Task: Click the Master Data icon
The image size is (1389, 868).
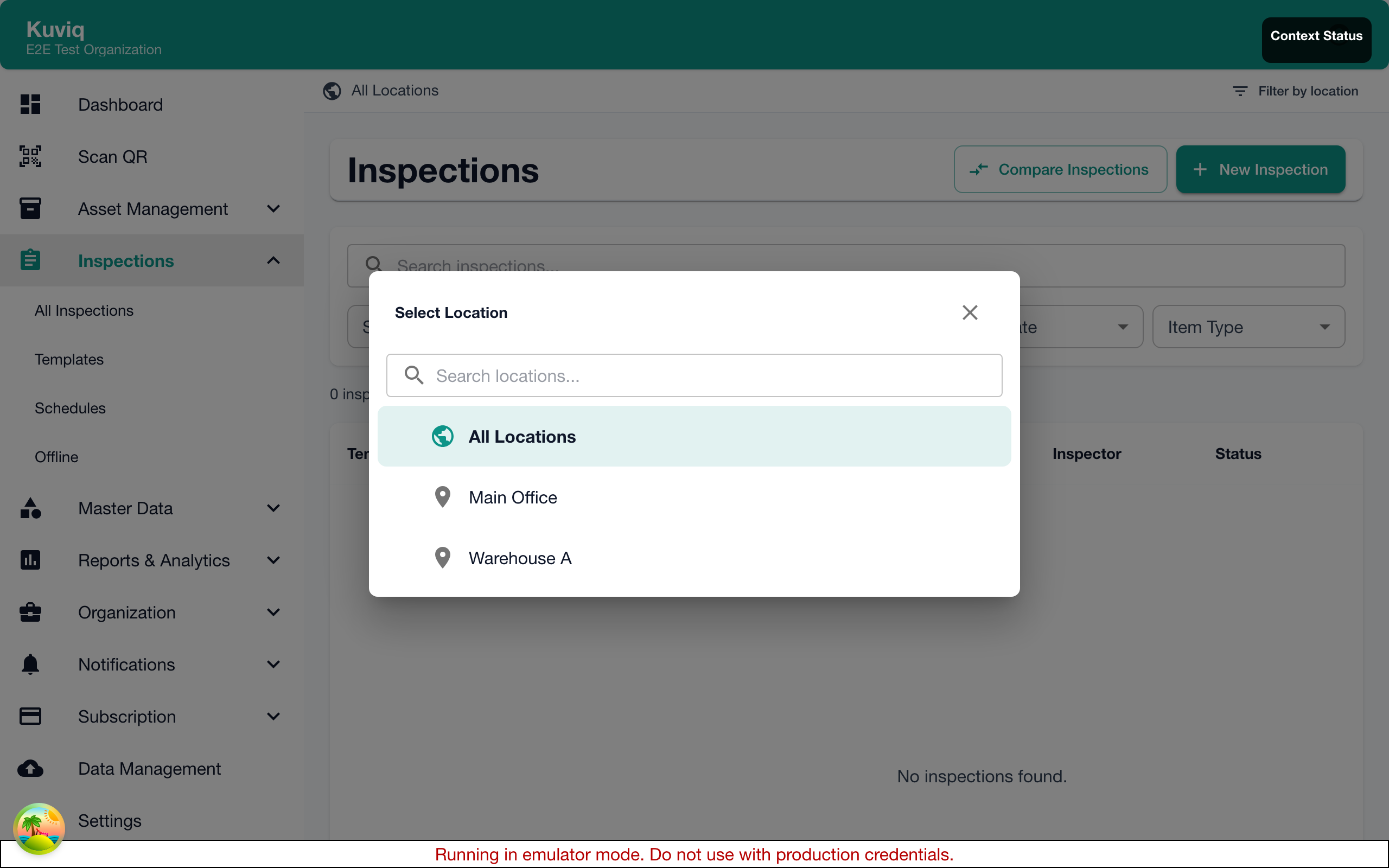Action: [x=30, y=508]
